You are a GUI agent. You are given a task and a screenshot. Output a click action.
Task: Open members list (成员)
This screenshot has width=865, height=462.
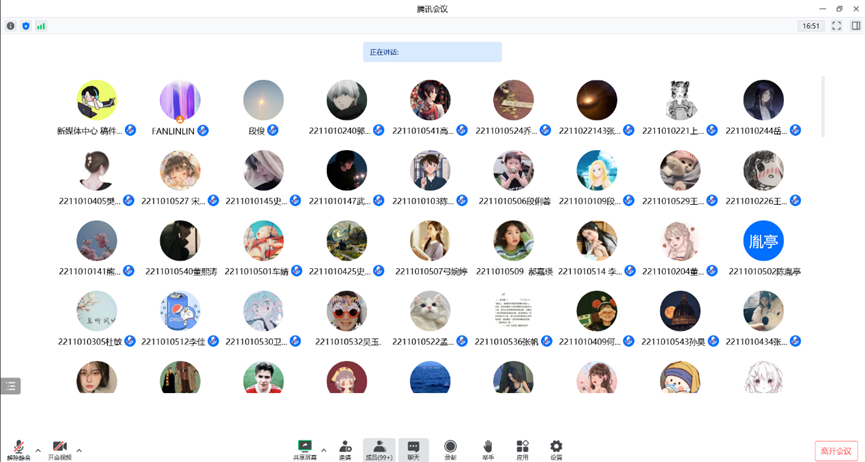(x=379, y=449)
